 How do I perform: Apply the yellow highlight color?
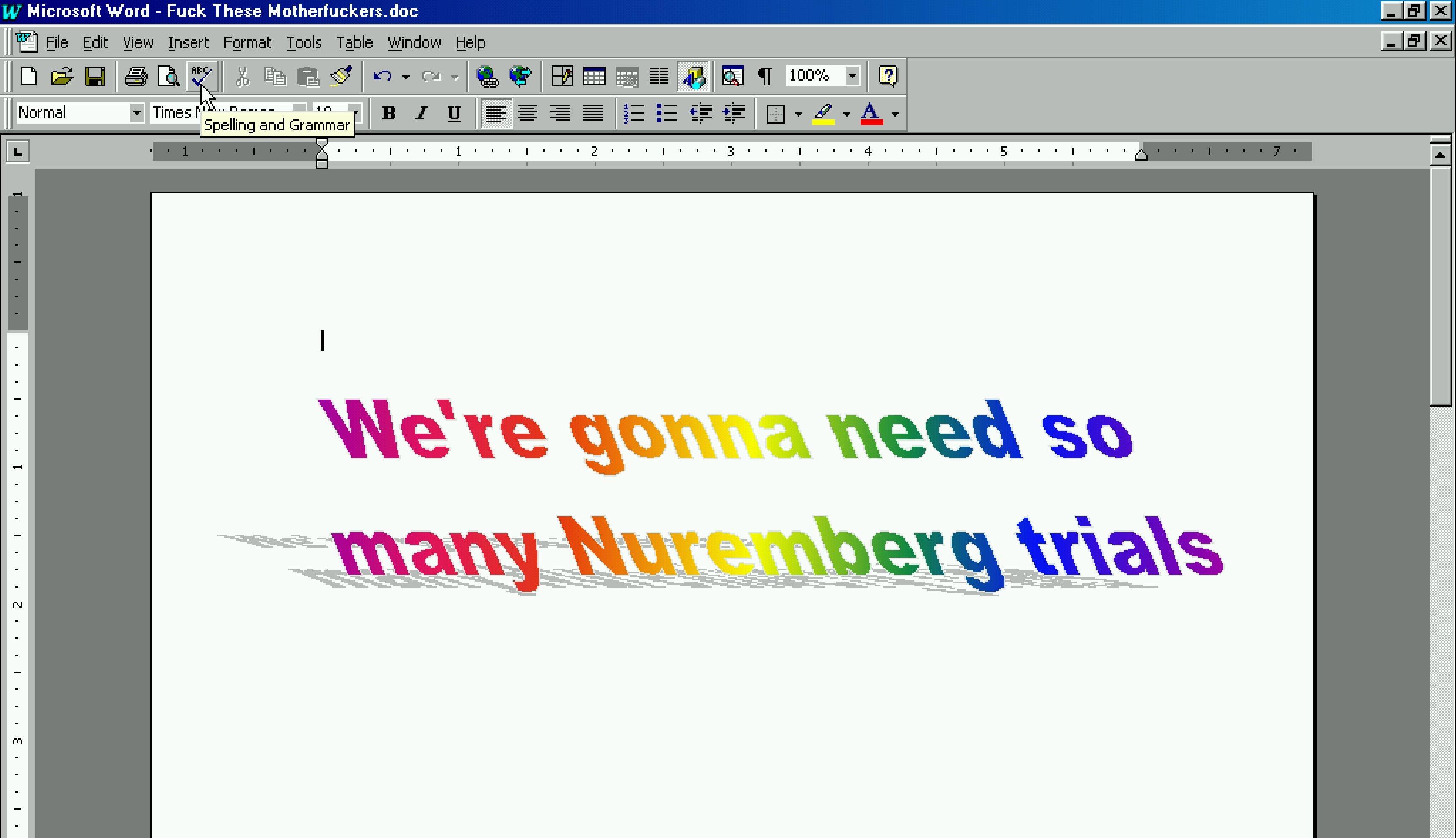824,114
